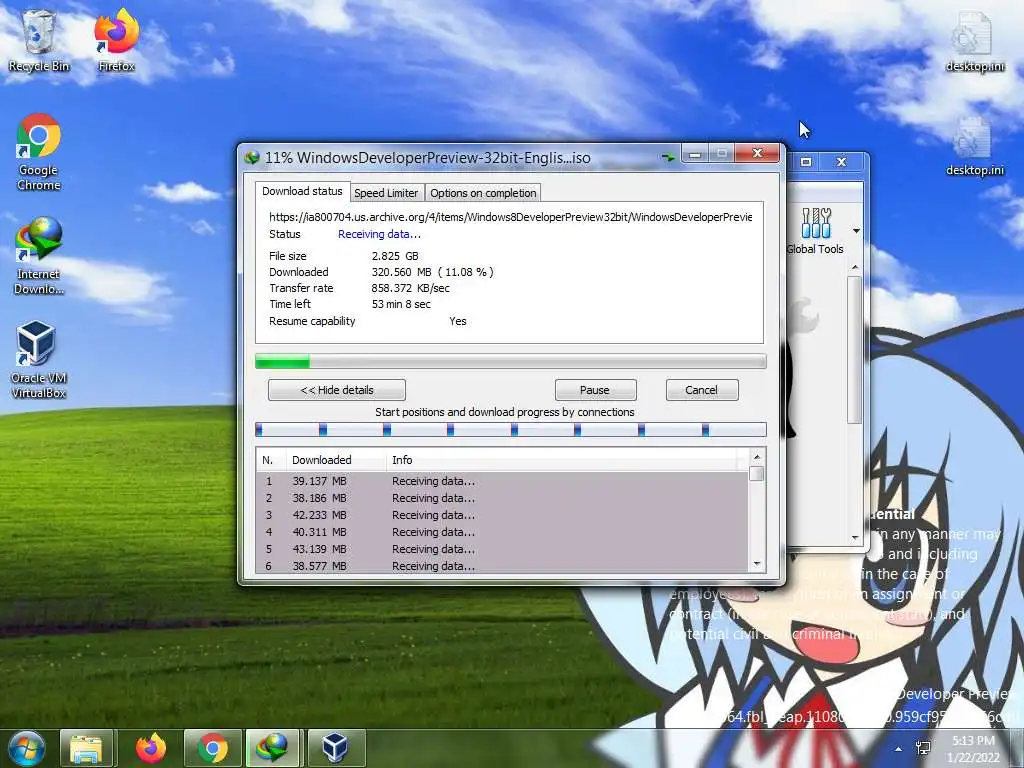Click the green arrow icon in IDM title bar
This screenshot has height=768, width=1024.
click(x=668, y=157)
